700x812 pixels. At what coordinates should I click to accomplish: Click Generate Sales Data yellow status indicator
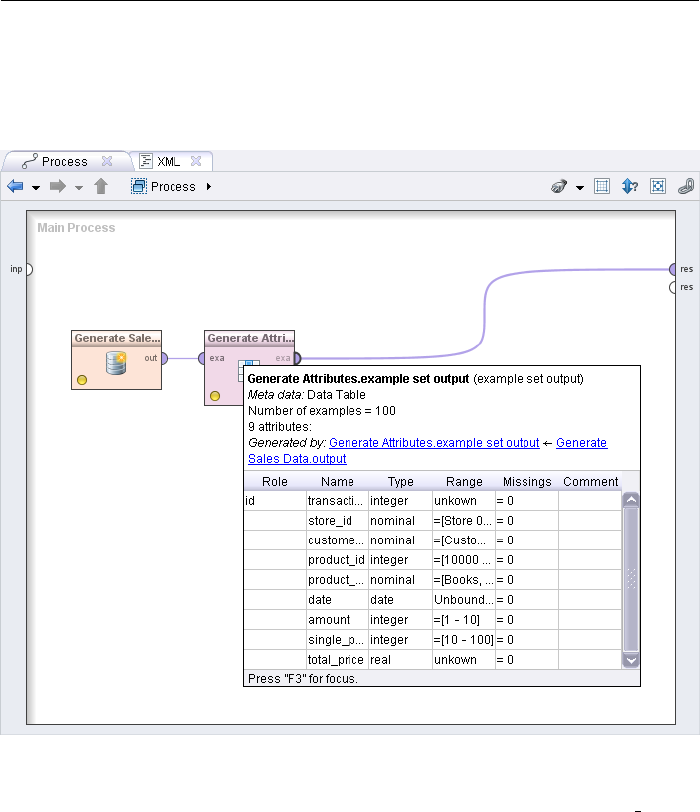click(81, 380)
